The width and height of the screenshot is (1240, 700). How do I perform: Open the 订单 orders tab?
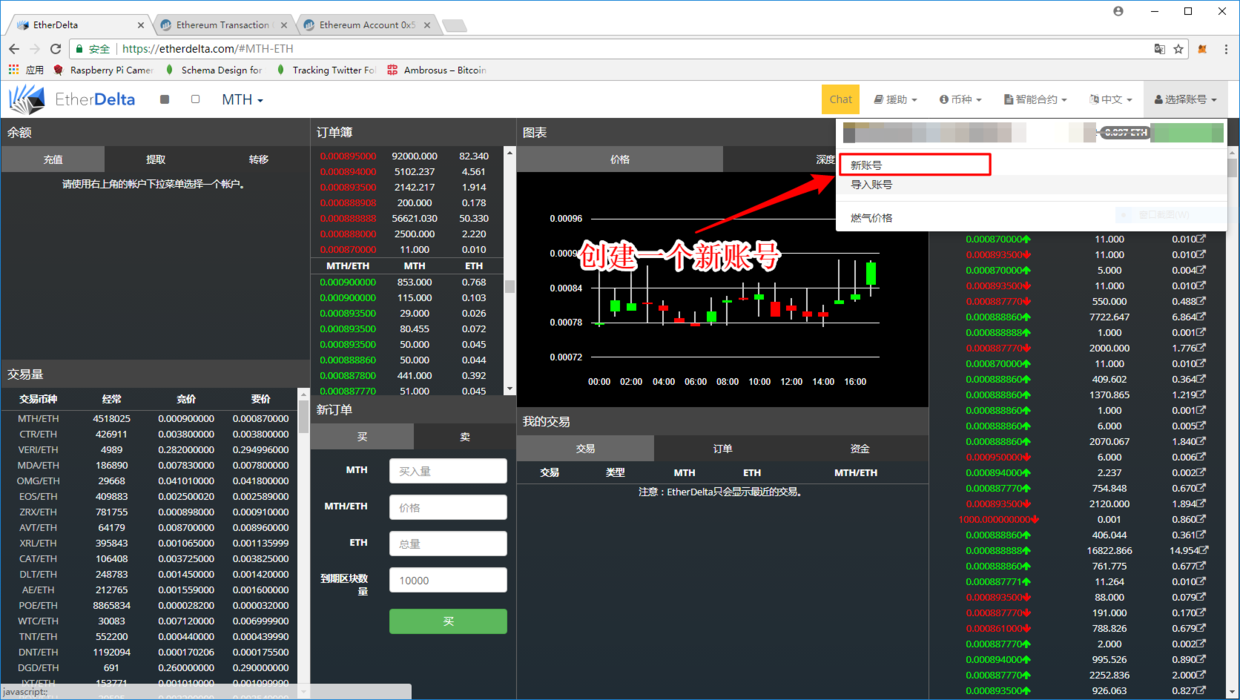[x=722, y=449]
